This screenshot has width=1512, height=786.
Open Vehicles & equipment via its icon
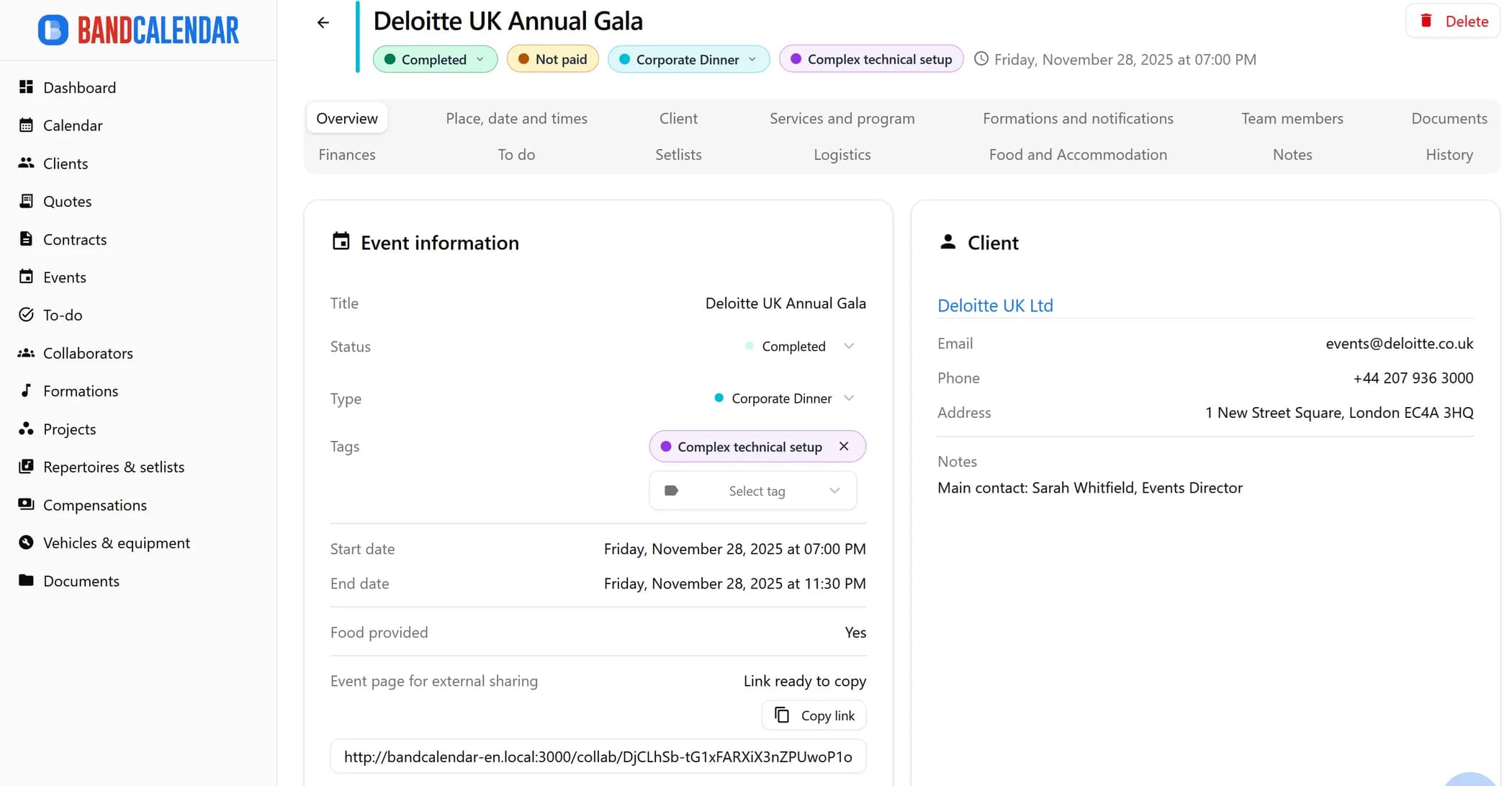tap(26, 542)
